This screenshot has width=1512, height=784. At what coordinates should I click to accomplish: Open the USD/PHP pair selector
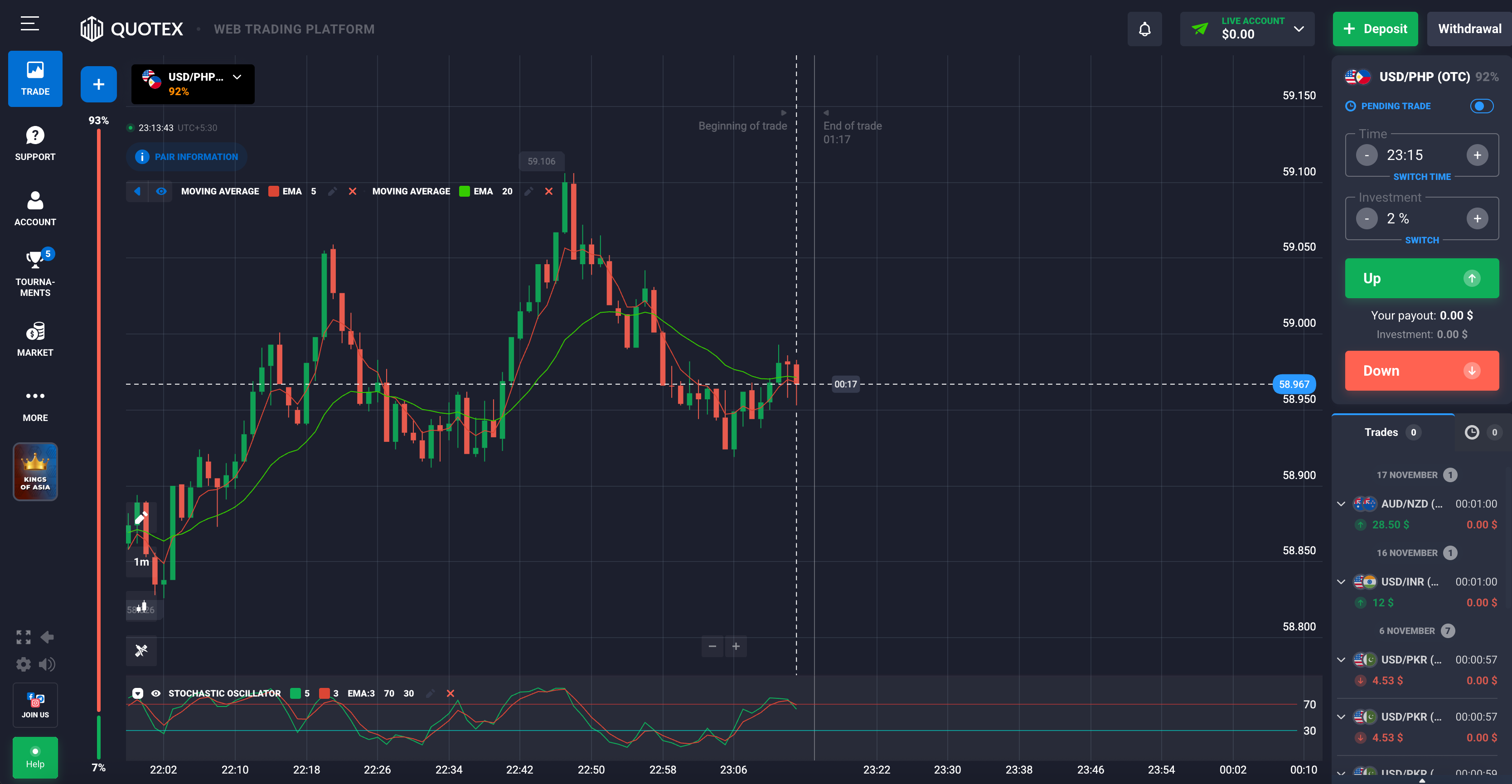pos(193,84)
